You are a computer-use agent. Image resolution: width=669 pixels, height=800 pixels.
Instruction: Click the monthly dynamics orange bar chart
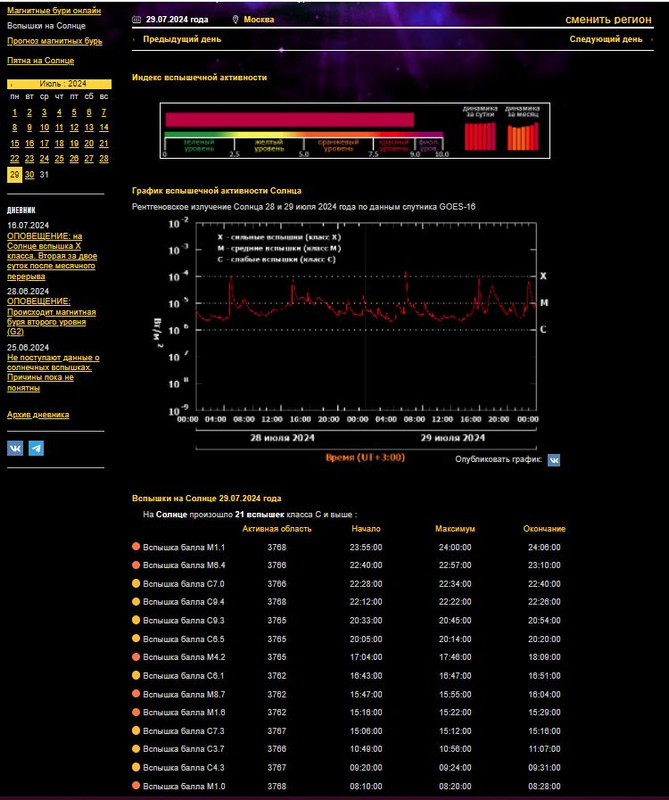(x=523, y=136)
